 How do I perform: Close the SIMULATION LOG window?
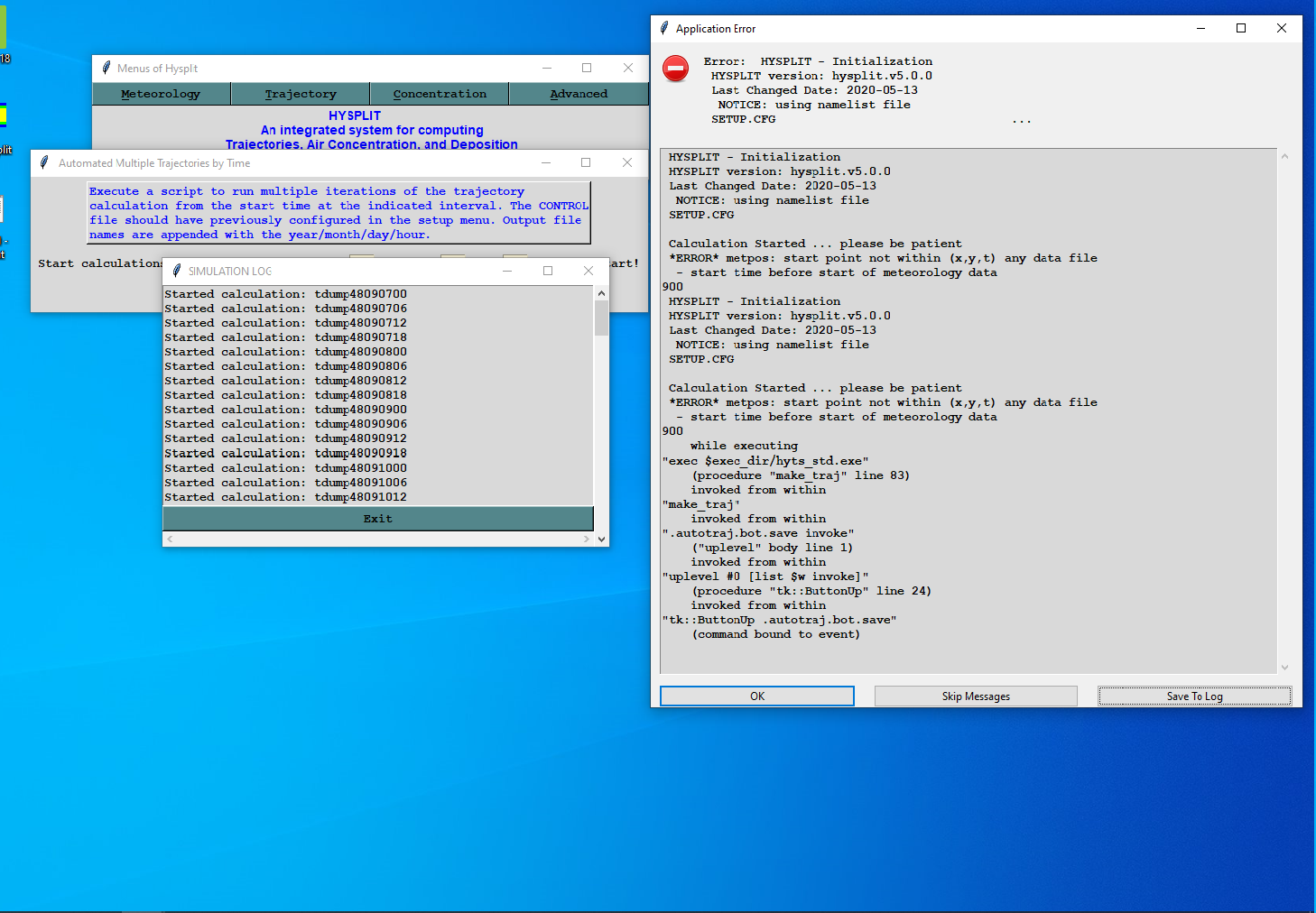coord(588,271)
